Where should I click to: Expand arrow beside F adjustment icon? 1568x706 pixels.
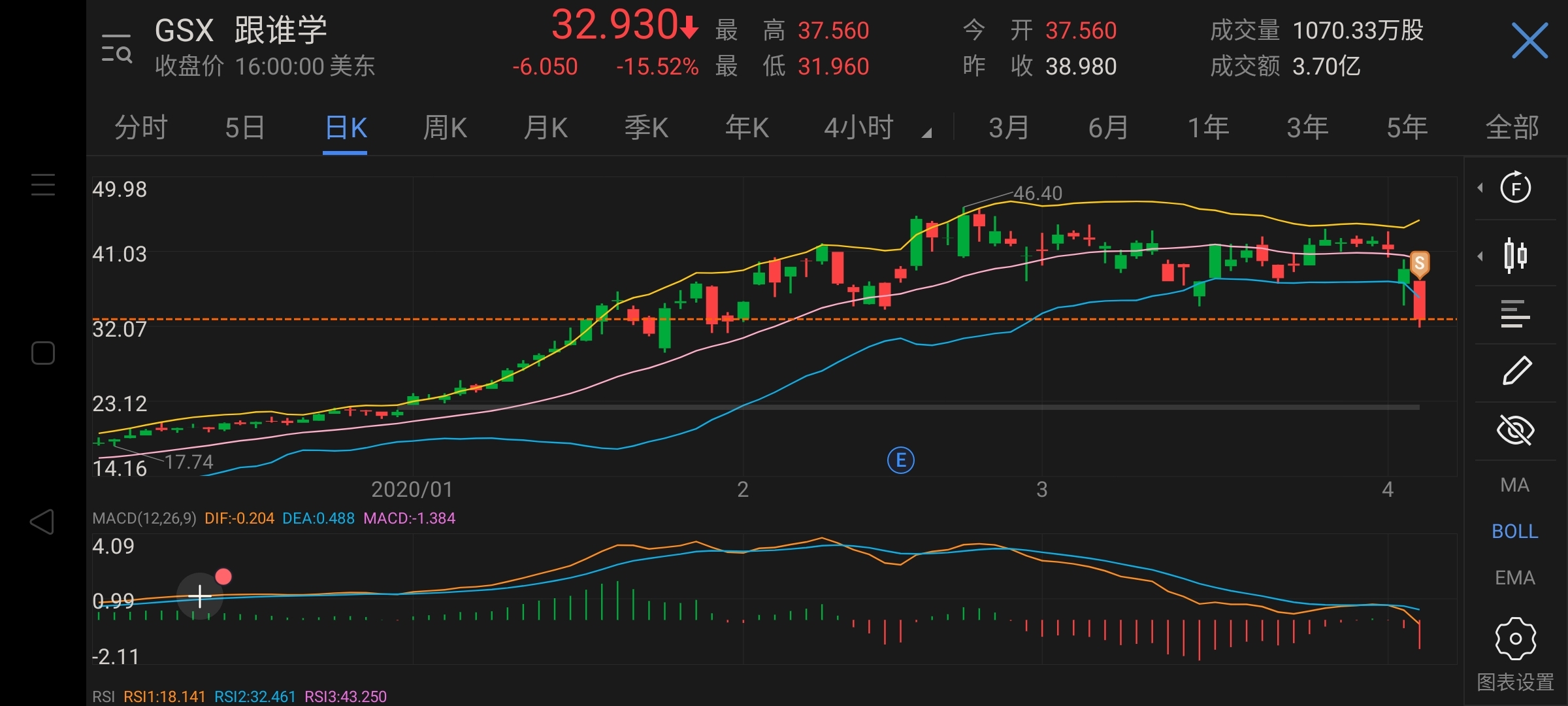[x=1480, y=188]
